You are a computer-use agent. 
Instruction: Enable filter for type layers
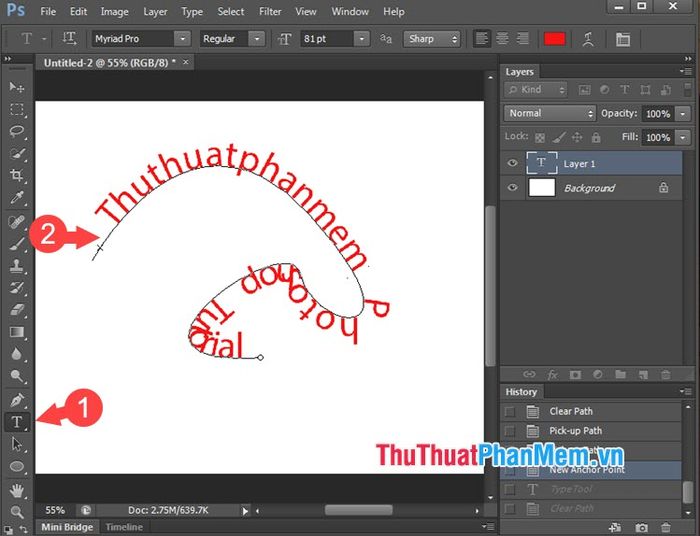[625, 90]
